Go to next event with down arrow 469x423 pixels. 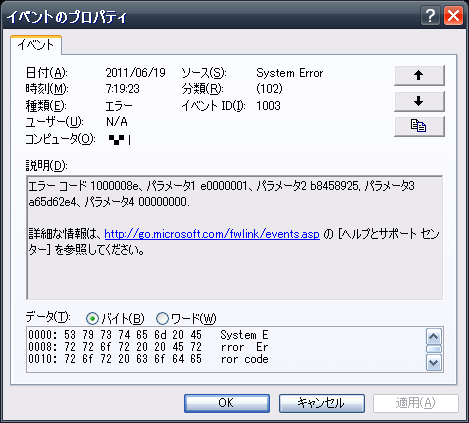419,101
